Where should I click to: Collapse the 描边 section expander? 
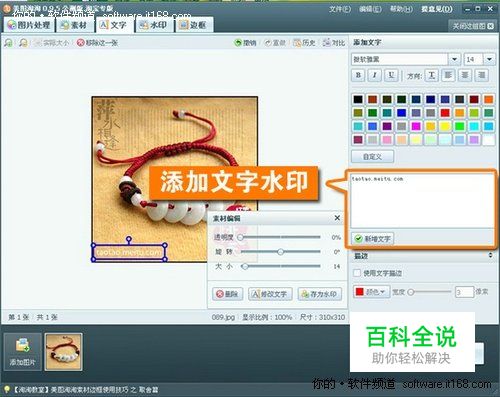pyautogui.click(x=490, y=255)
